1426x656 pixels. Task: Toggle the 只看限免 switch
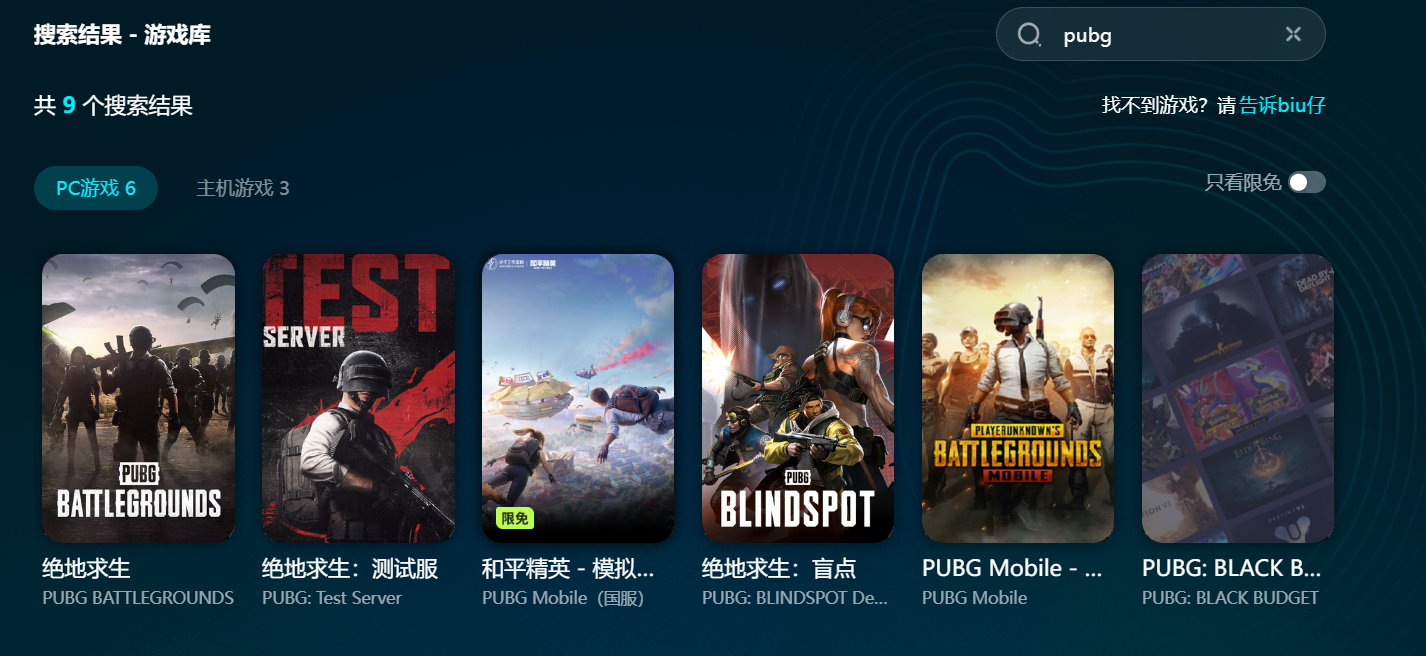[x=1307, y=182]
